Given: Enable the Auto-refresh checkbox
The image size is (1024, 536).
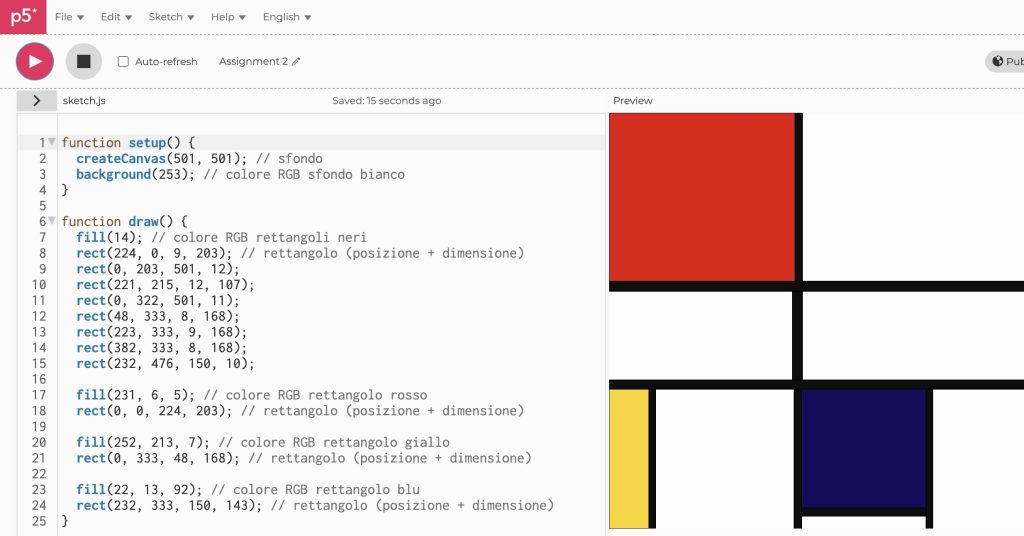Looking at the screenshot, I should (124, 62).
